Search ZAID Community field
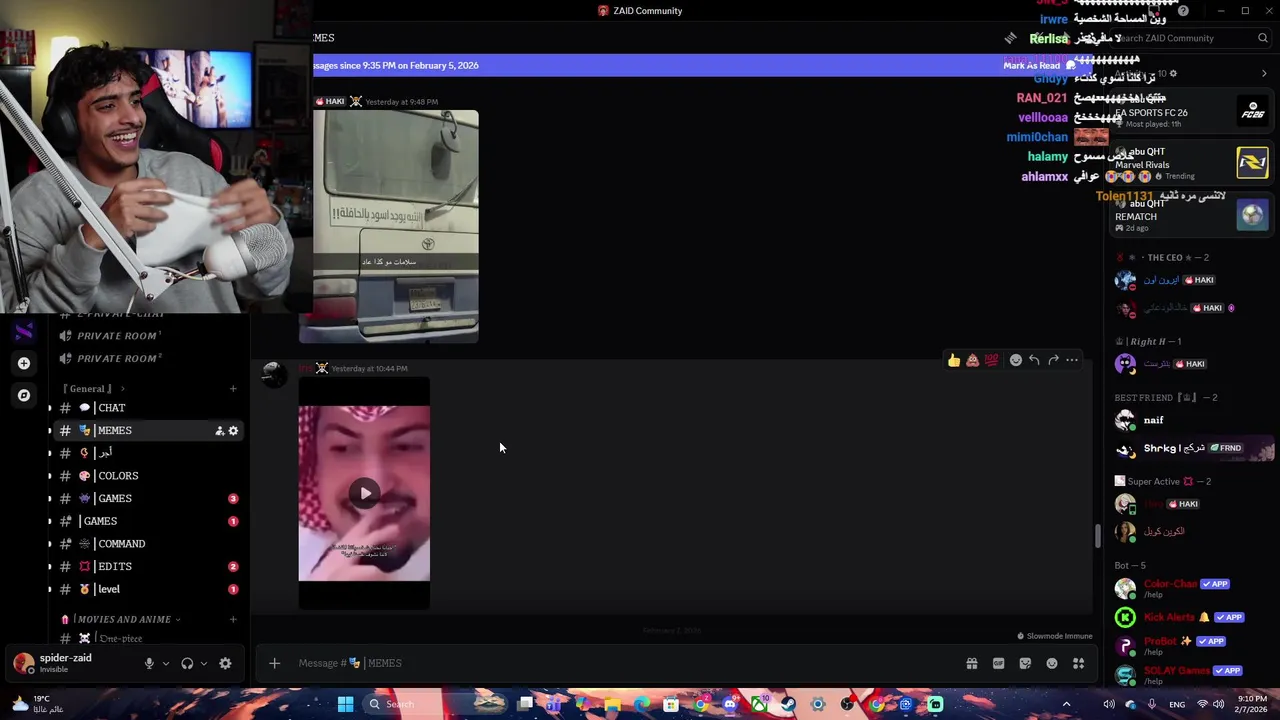The image size is (1280, 720). [1190, 38]
